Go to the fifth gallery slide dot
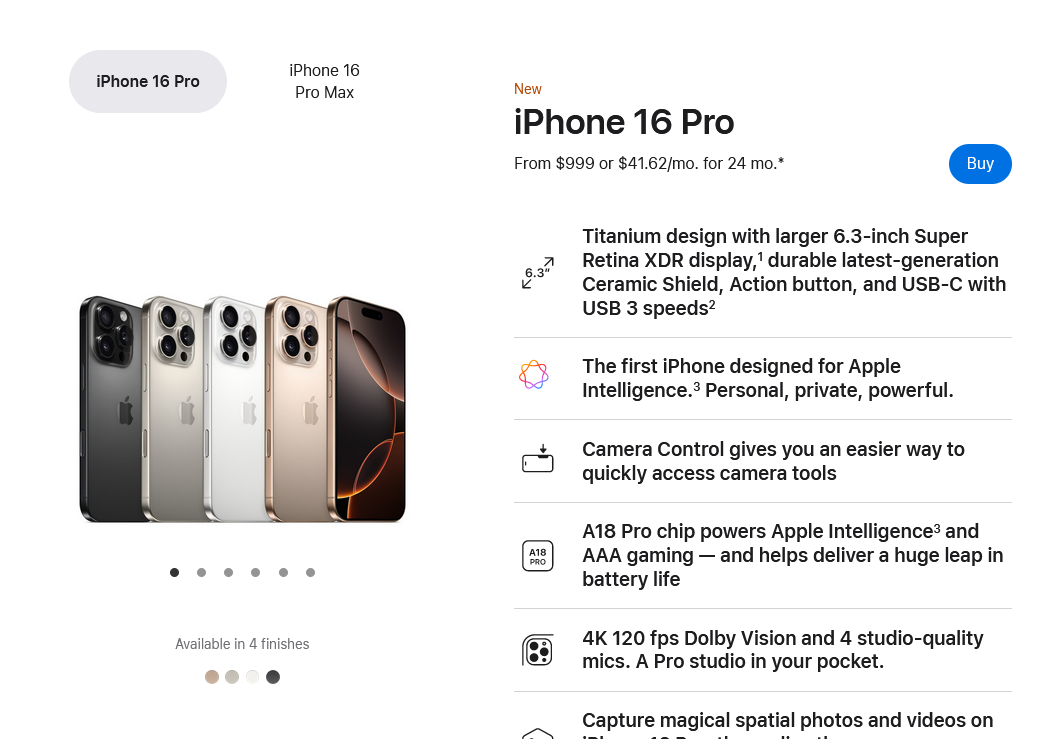This screenshot has width=1050, height=739. (x=283, y=572)
